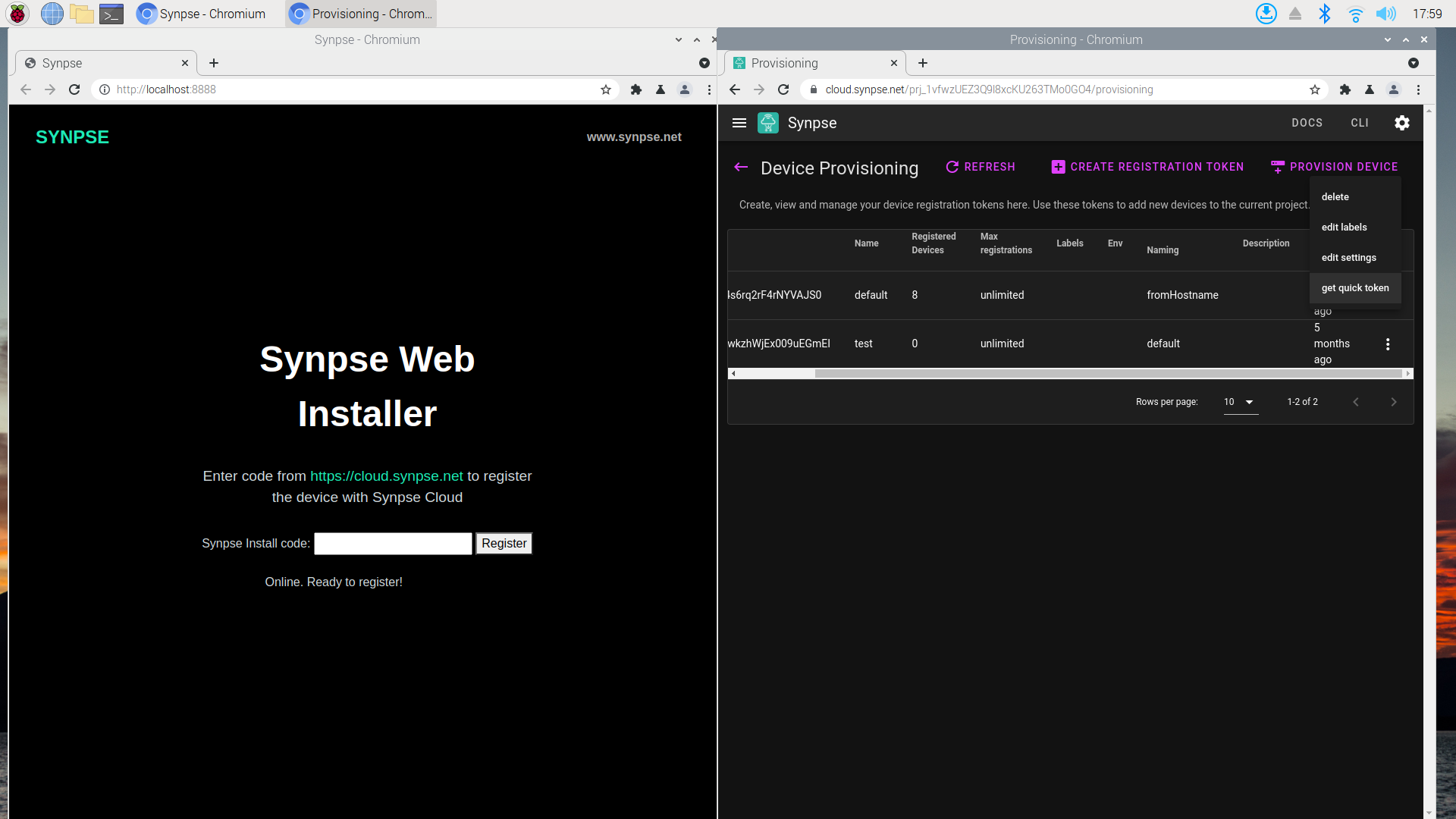Open the https://cloud.synpse.net link
The image size is (1456, 819).
[x=386, y=476]
